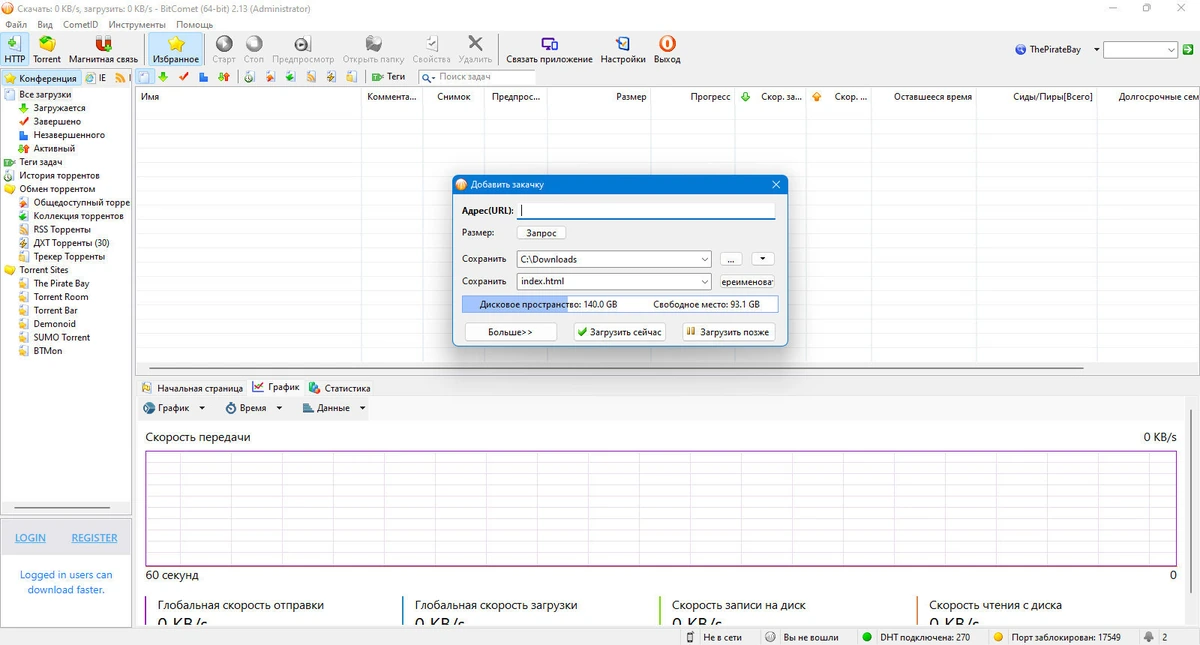Viewport: 1200px width, 645px height.
Task: Click the disk space usage bar
Action: [620, 304]
